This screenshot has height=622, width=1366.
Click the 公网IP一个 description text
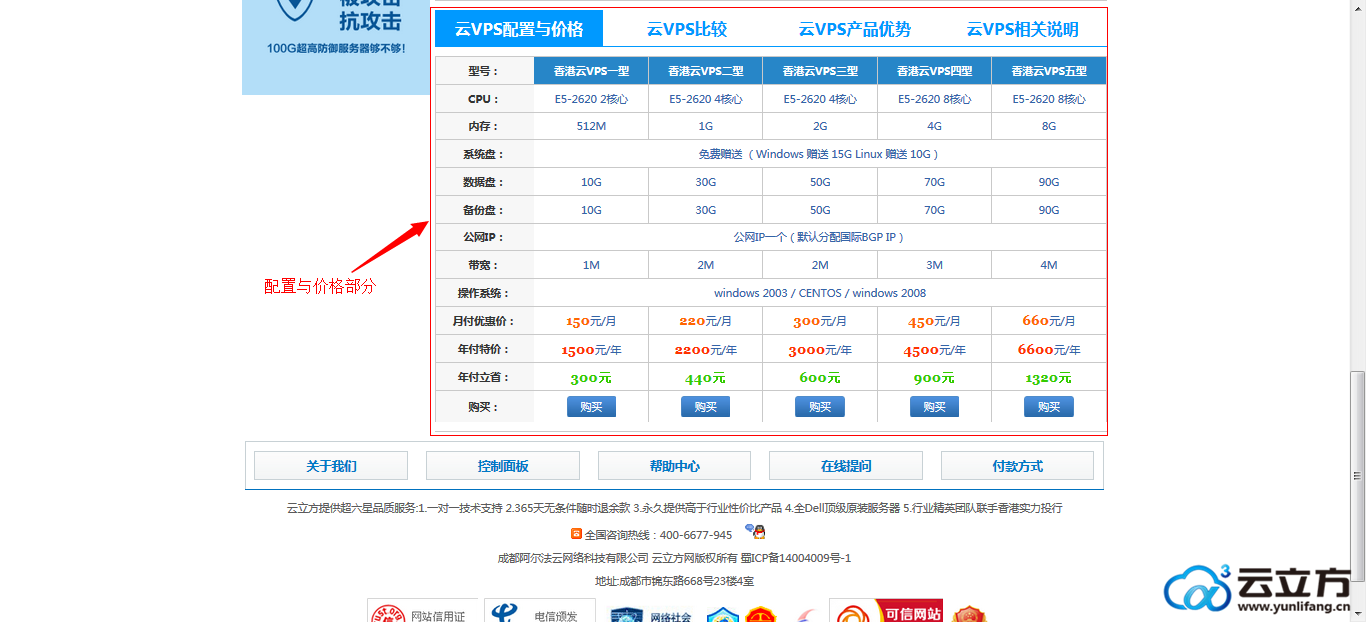[x=819, y=237]
